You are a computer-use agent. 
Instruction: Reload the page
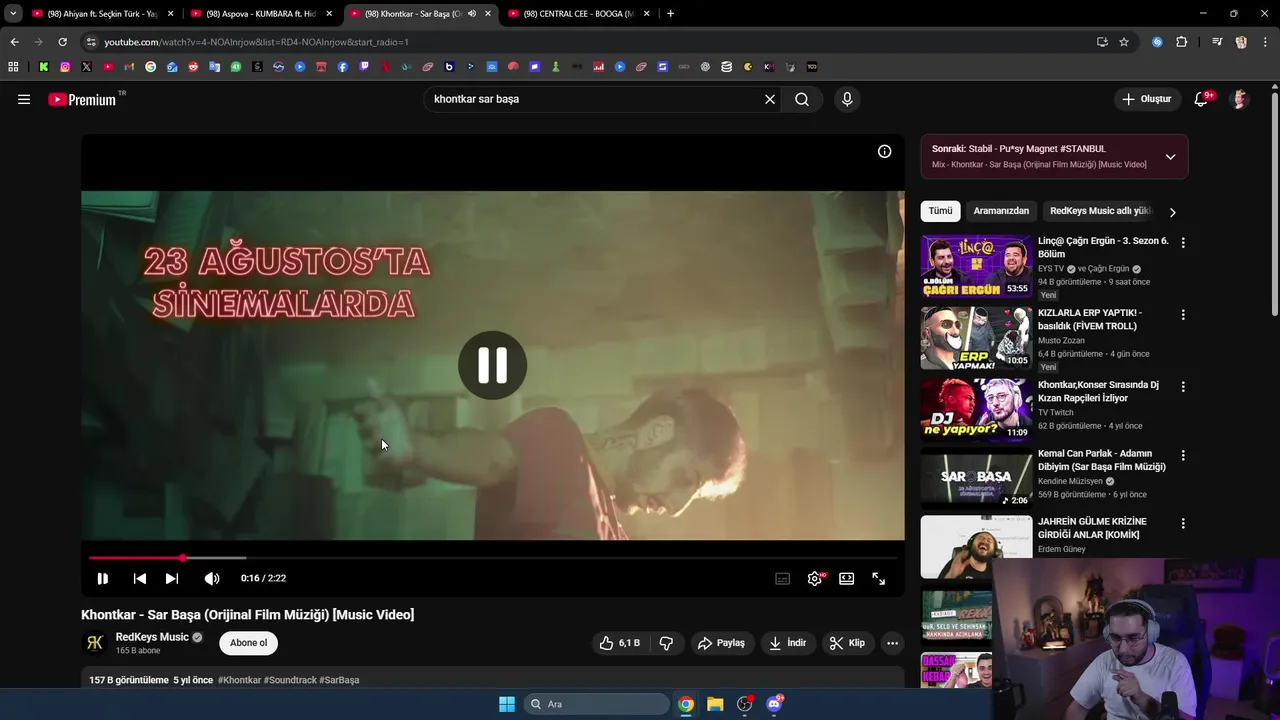(62, 42)
